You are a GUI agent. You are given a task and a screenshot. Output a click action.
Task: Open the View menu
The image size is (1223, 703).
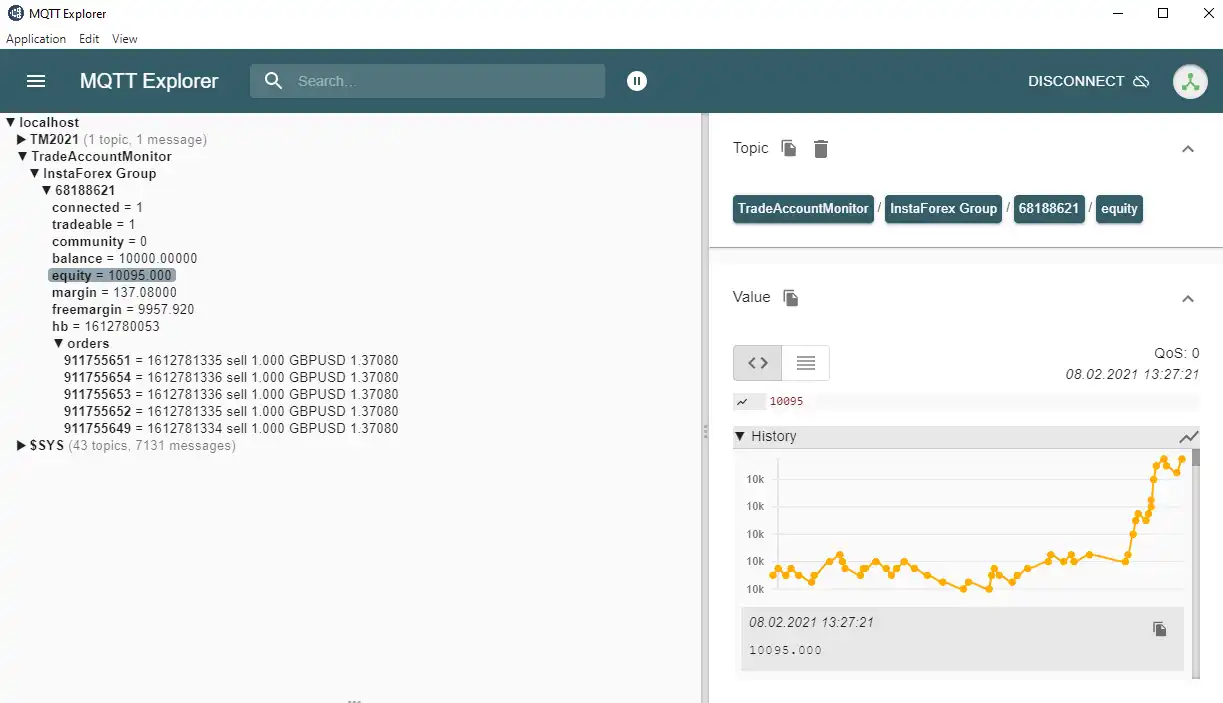point(125,39)
